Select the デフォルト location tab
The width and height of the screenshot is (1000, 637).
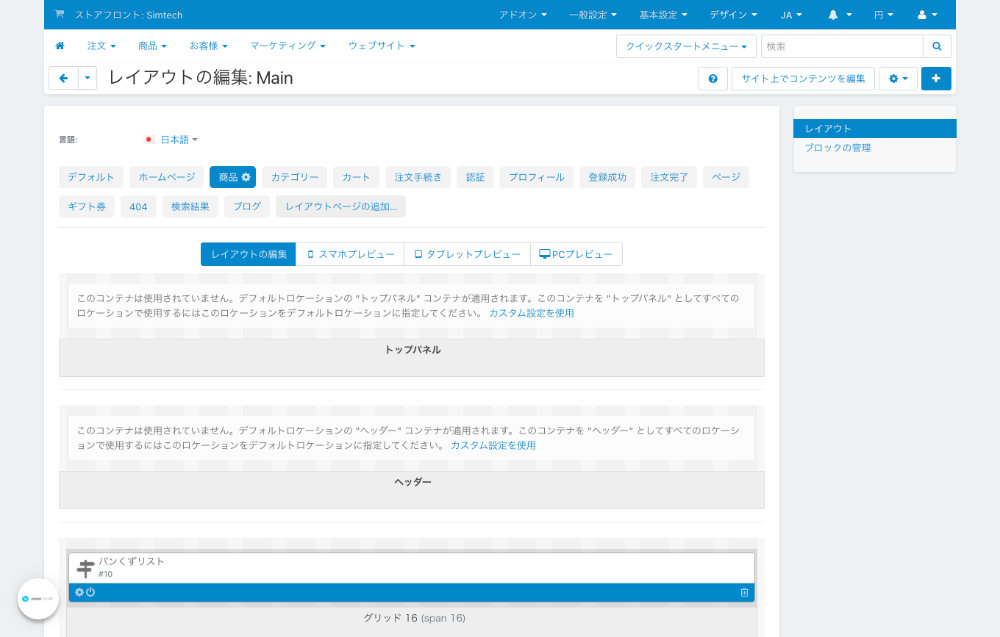pyautogui.click(x=91, y=177)
